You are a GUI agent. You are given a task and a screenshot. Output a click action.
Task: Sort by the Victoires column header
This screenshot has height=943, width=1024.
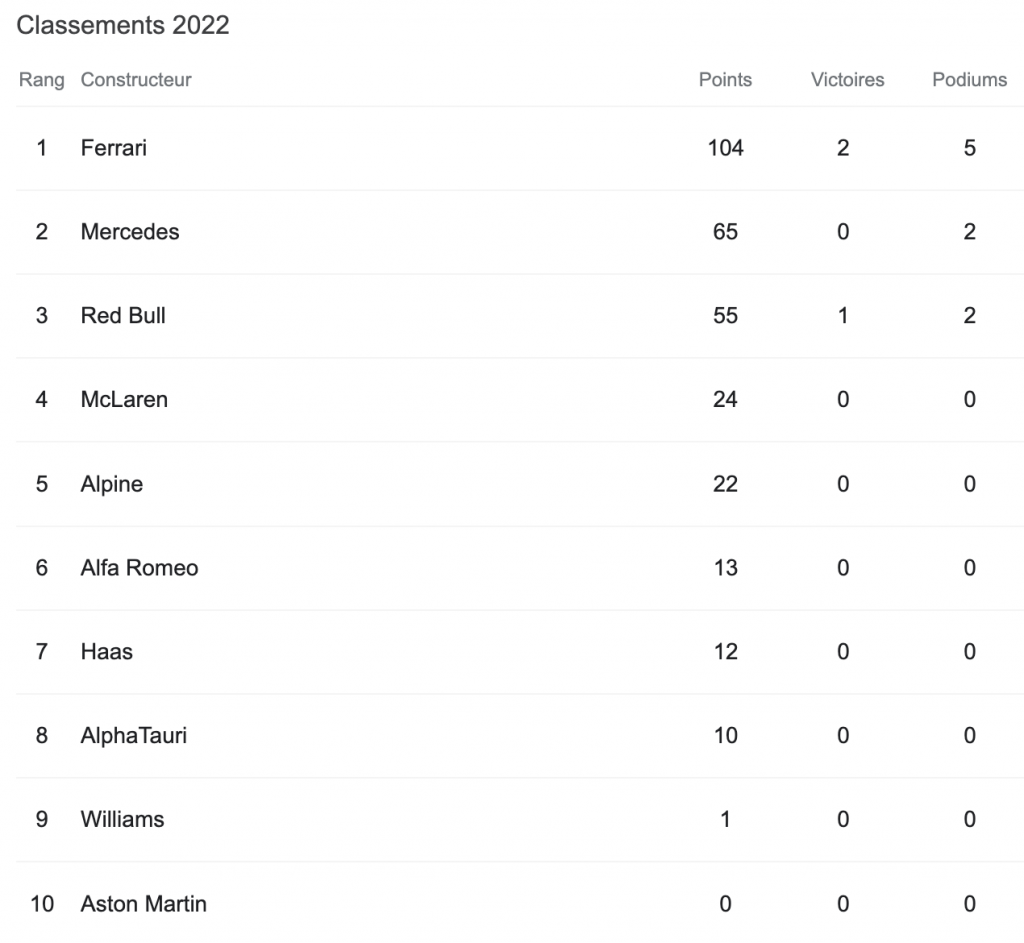[x=847, y=80]
